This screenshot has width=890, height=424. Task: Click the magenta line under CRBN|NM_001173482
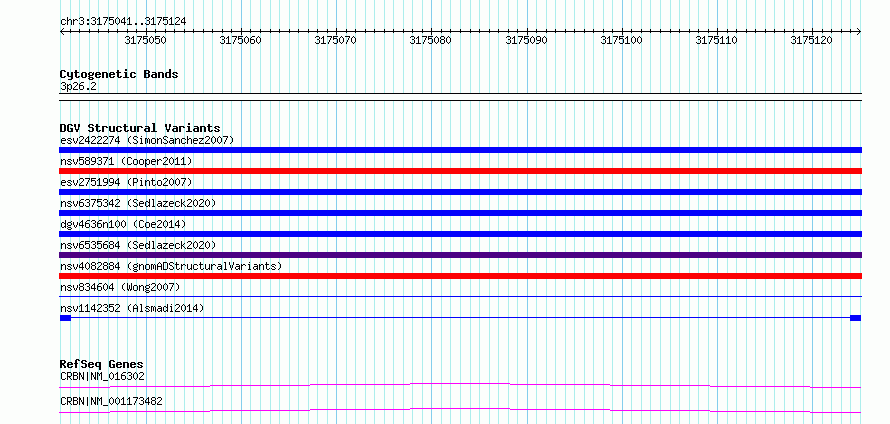(x=460, y=410)
